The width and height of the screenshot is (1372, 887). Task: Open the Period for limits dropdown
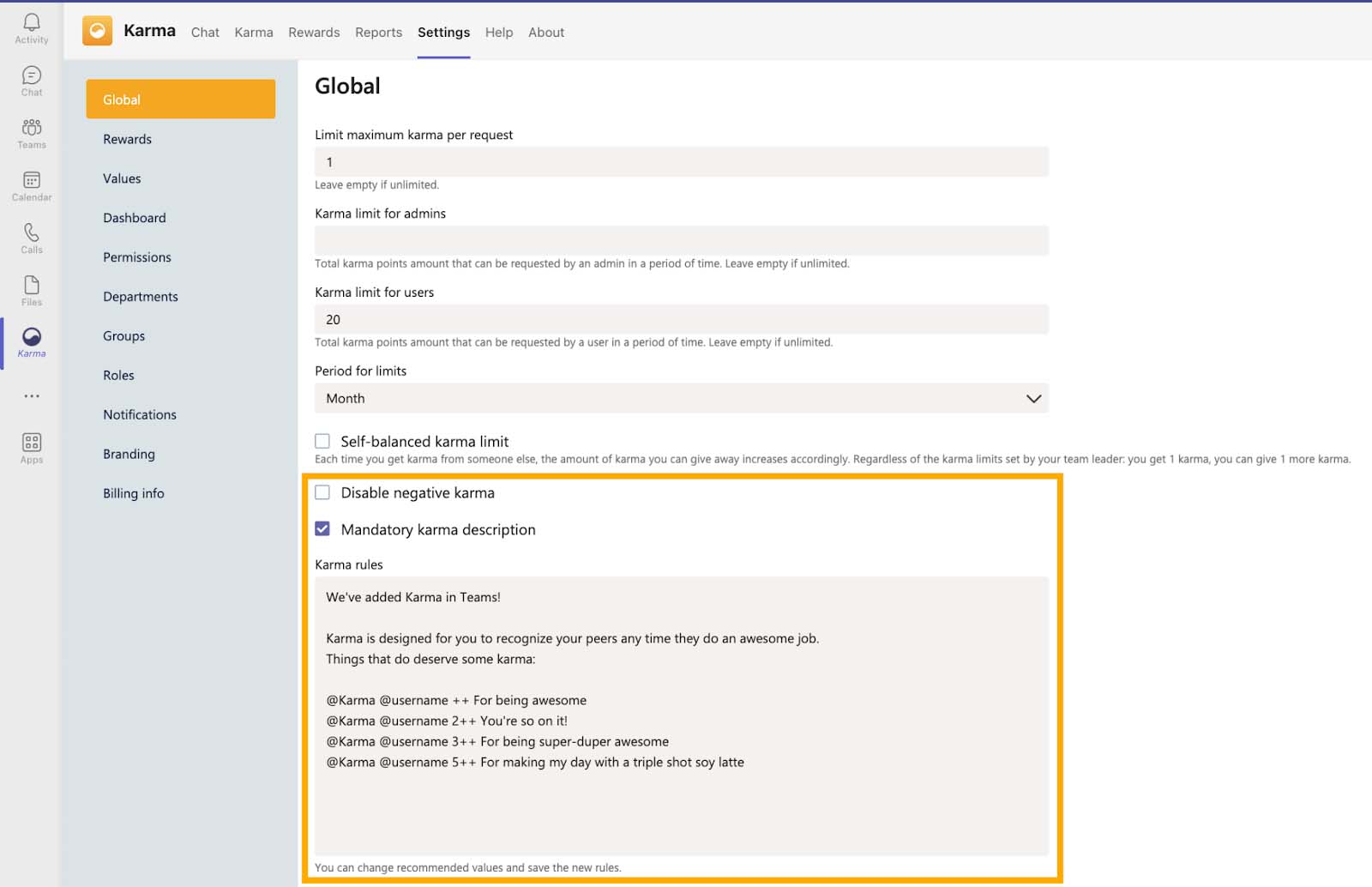pos(682,398)
